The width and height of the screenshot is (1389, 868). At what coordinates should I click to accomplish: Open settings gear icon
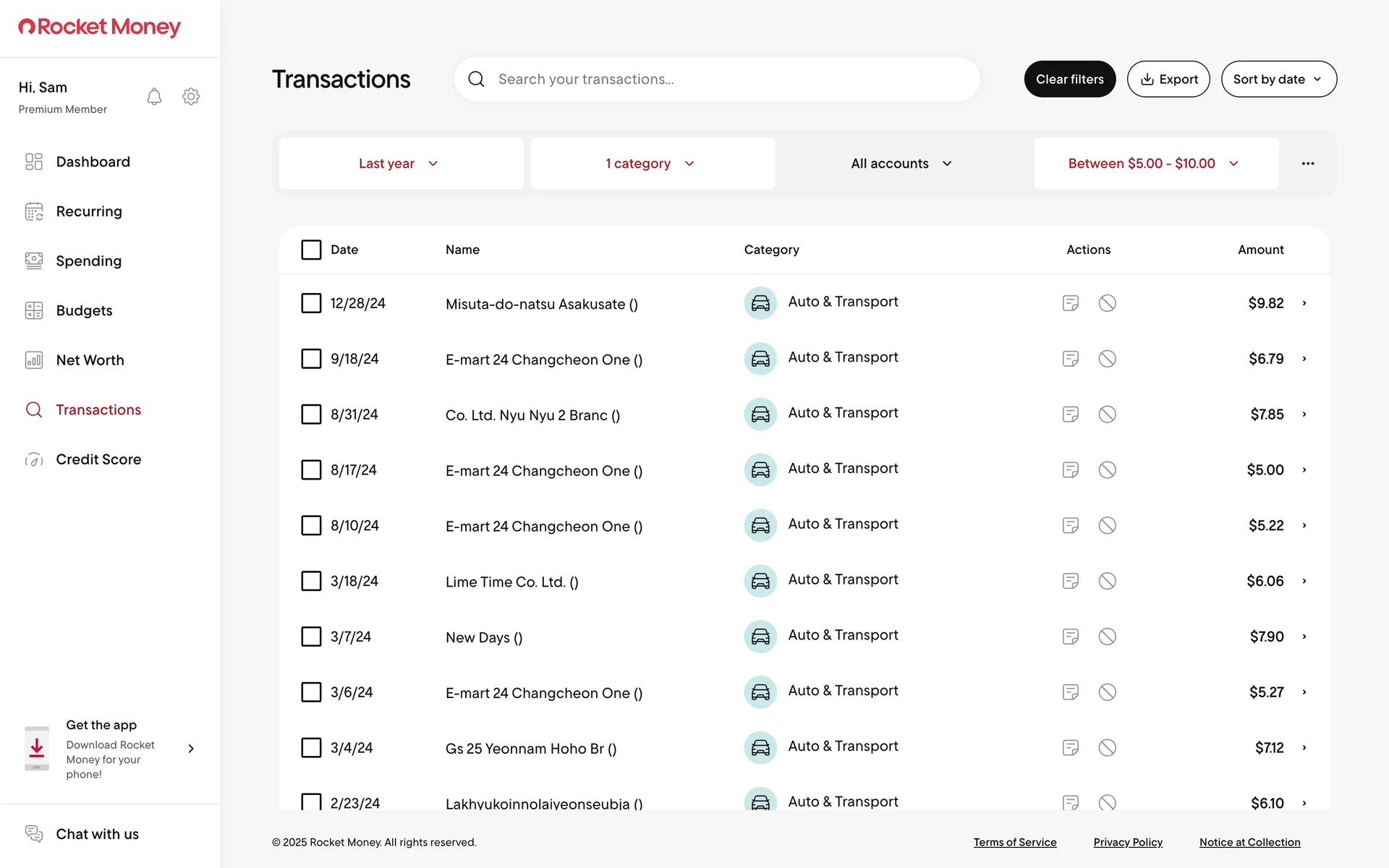click(191, 97)
